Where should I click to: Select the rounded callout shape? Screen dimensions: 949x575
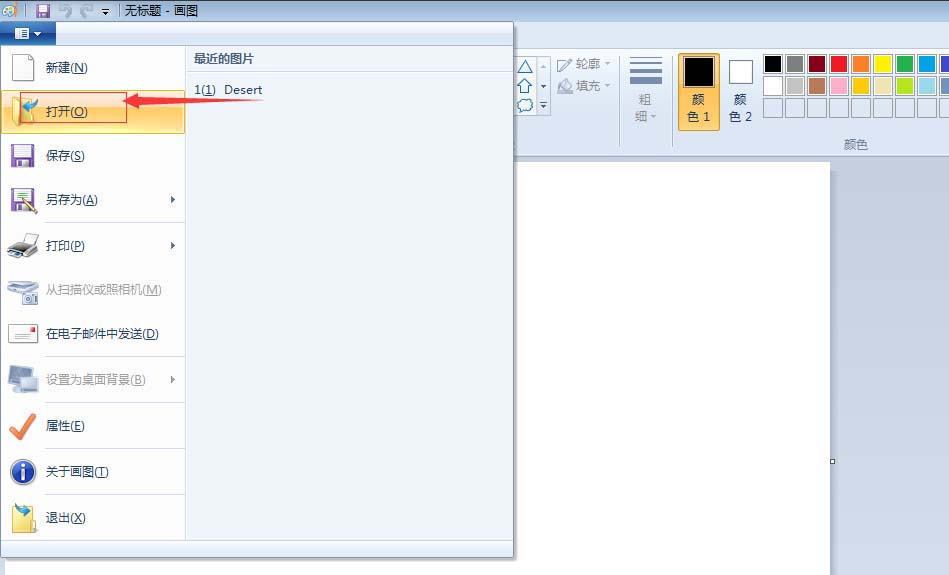click(x=525, y=105)
